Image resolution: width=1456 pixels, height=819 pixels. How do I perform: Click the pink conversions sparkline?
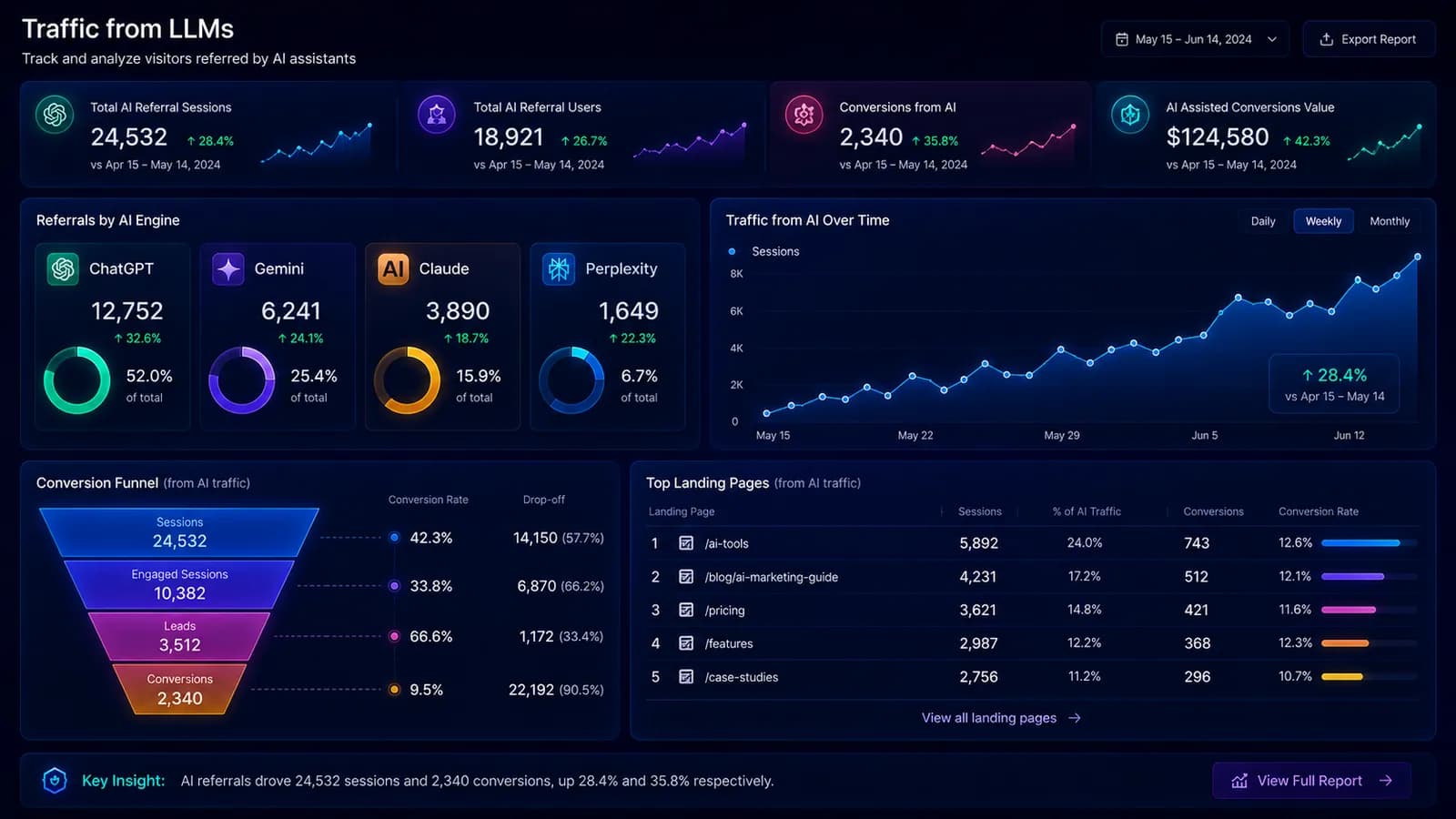pyautogui.click(x=1027, y=142)
